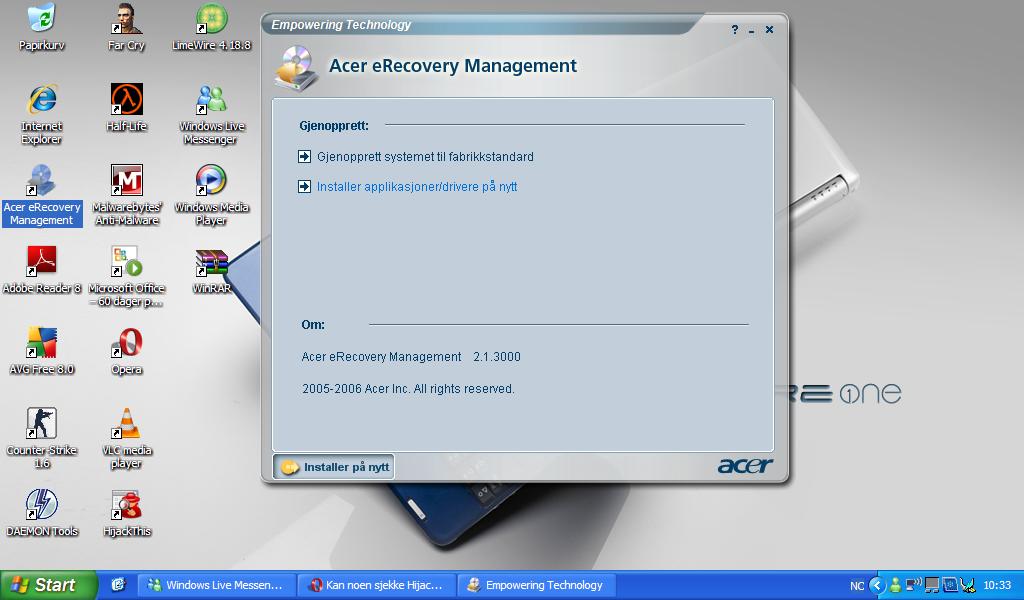Image resolution: width=1024 pixels, height=600 pixels.
Task: Select the Windows Media Player desktop icon
Action: coord(211,195)
